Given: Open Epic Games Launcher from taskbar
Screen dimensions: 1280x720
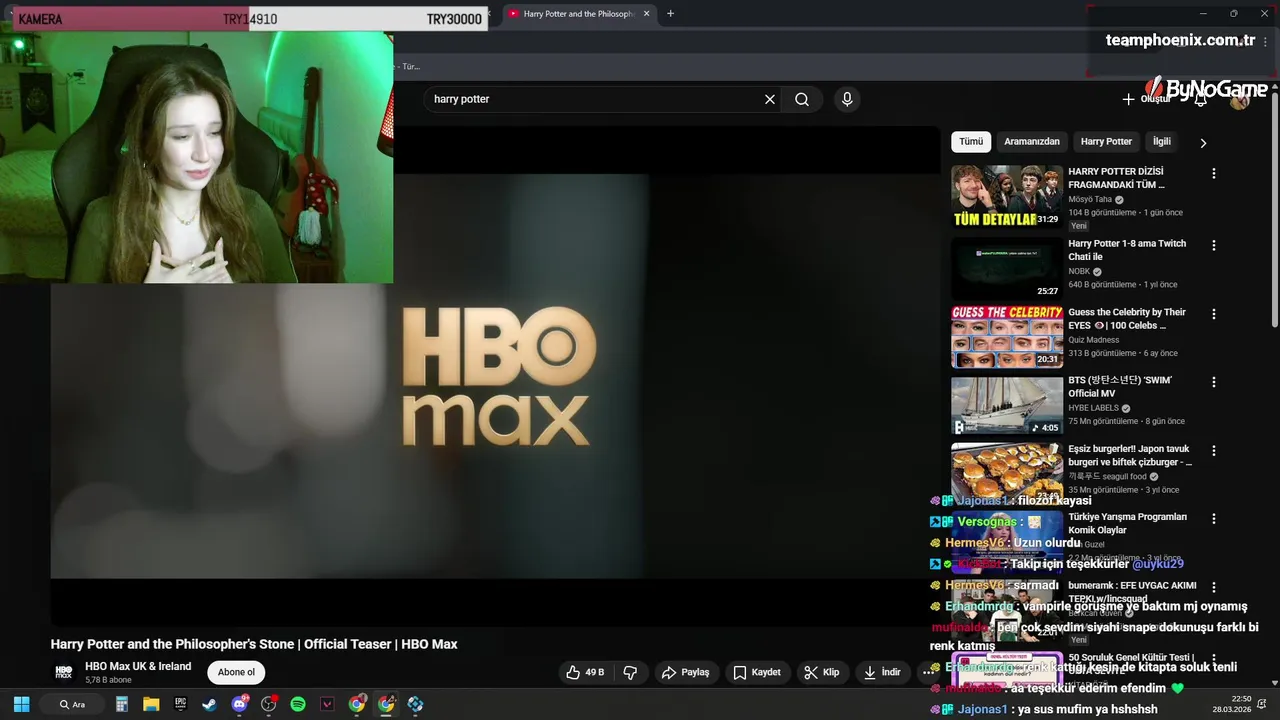Looking at the screenshot, I should point(180,704).
